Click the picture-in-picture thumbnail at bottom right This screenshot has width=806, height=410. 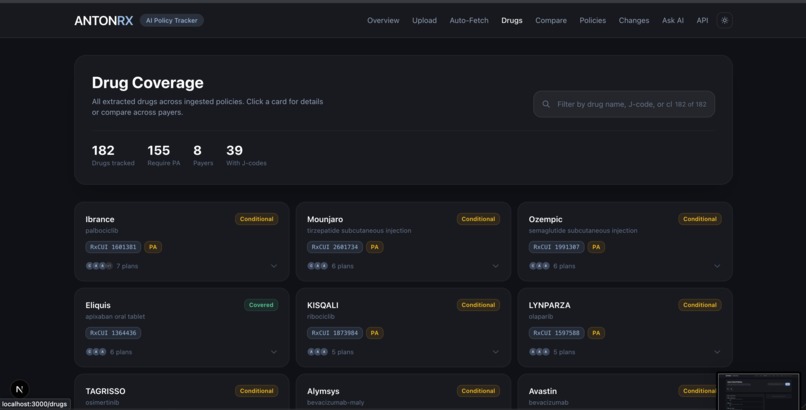758,392
